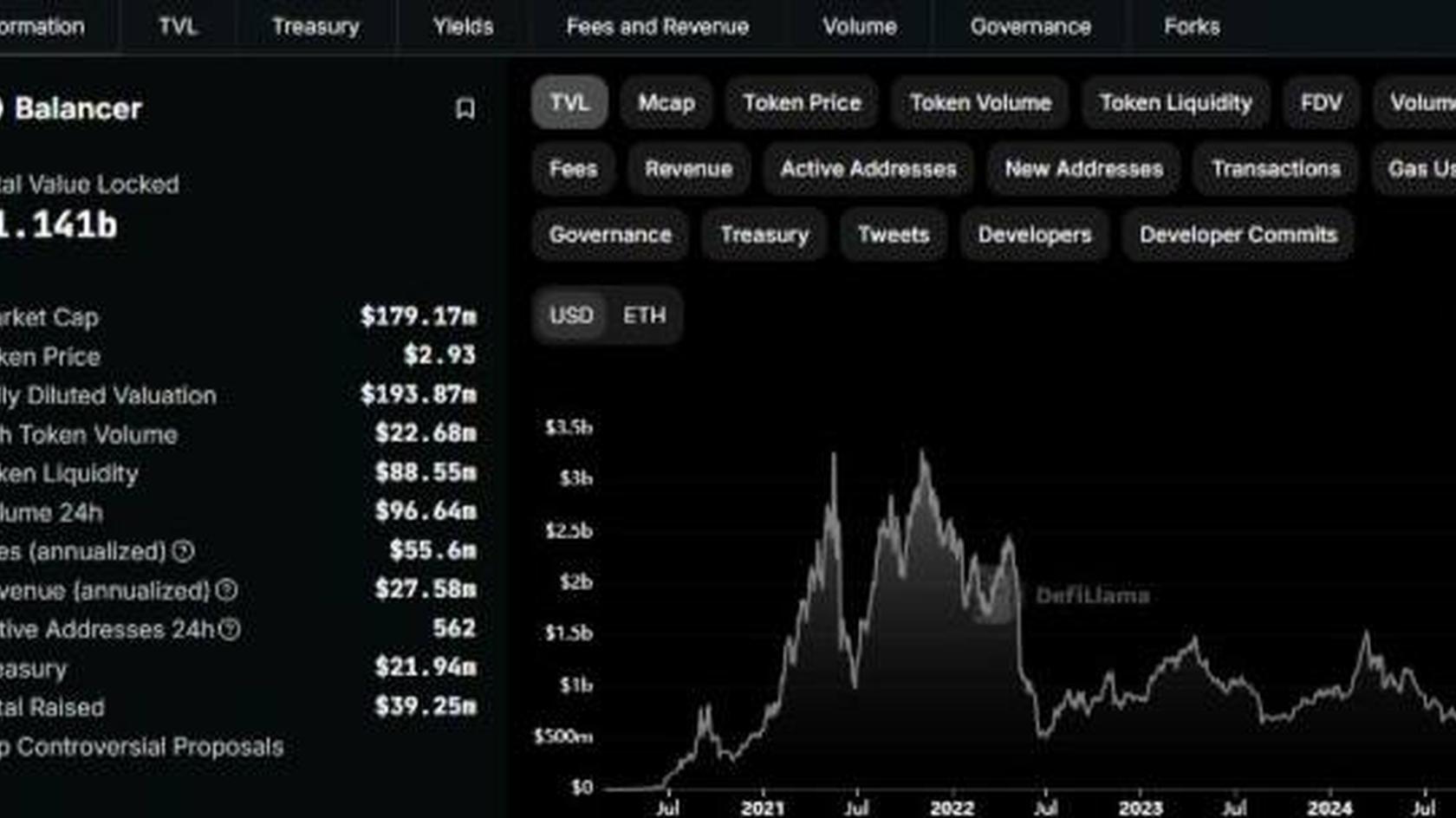Open the Treasury tab in top navigation

[x=315, y=27]
